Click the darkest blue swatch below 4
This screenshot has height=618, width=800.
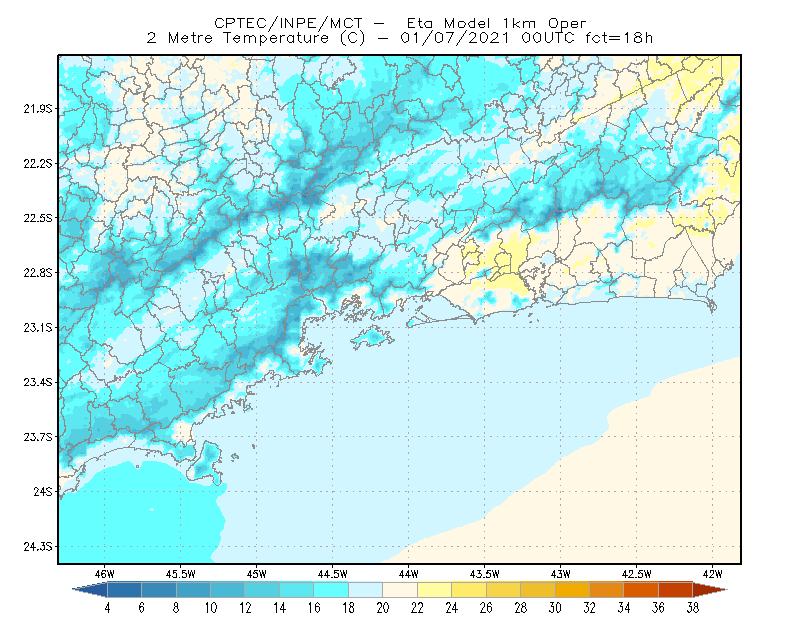tap(91, 589)
